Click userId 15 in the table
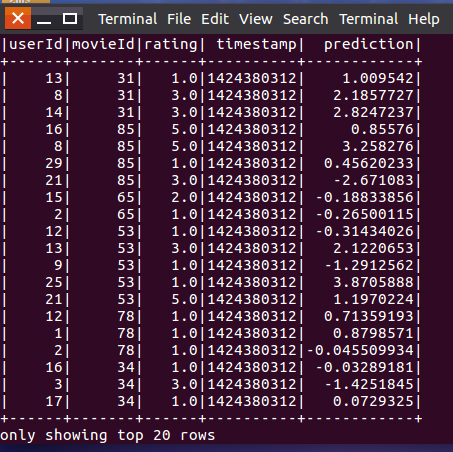453x452 pixels. [54, 198]
